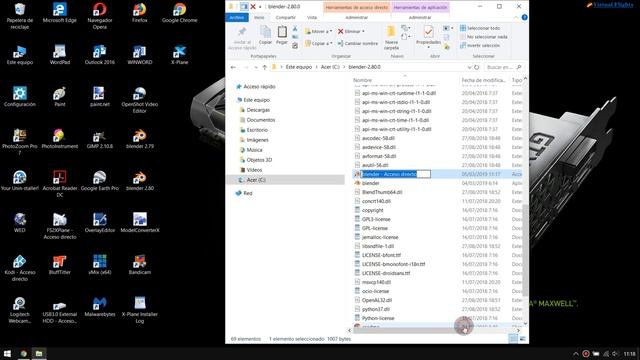Select the vMix (x64) desktop icon
This screenshot has width=640, height=360.
point(100,264)
